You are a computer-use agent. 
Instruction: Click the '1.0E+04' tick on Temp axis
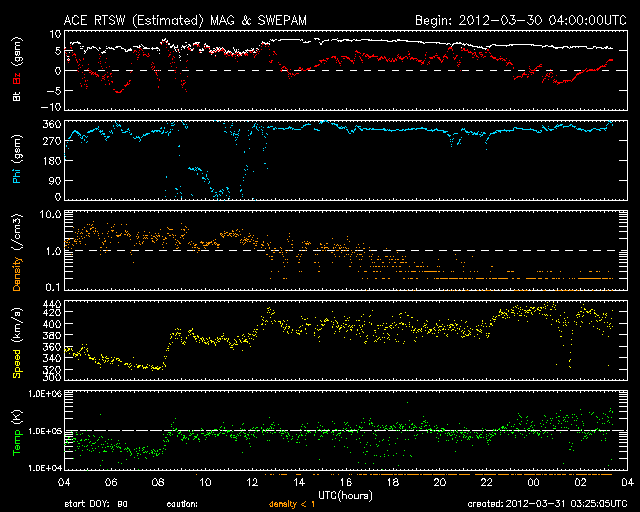[x=45, y=468]
